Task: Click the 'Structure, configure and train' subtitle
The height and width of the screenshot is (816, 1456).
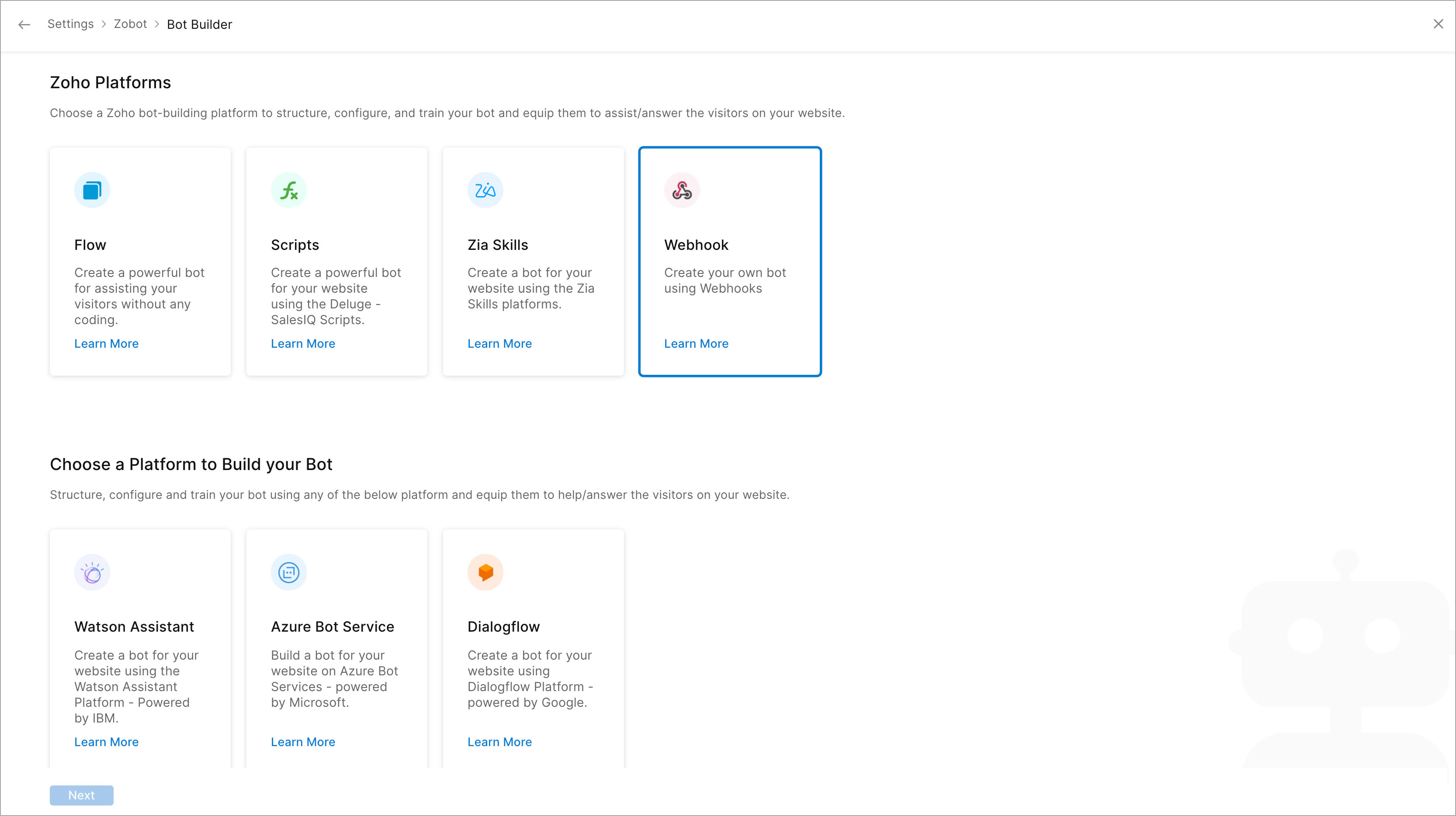Action: (x=419, y=495)
